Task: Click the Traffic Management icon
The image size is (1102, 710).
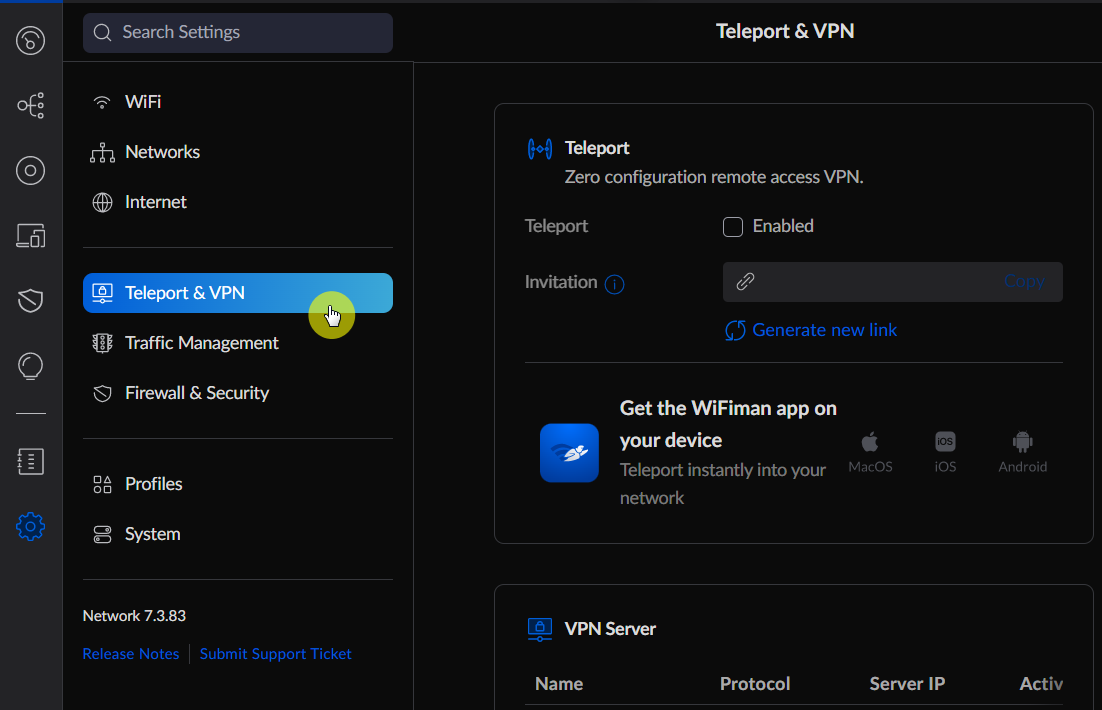Action: click(103, 343)
